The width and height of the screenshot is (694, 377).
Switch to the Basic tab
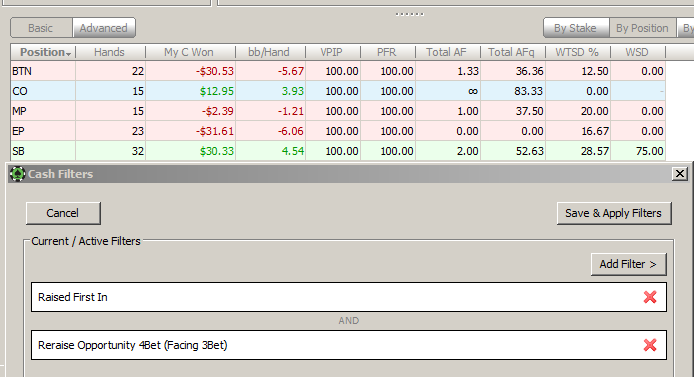coord(41,28)
